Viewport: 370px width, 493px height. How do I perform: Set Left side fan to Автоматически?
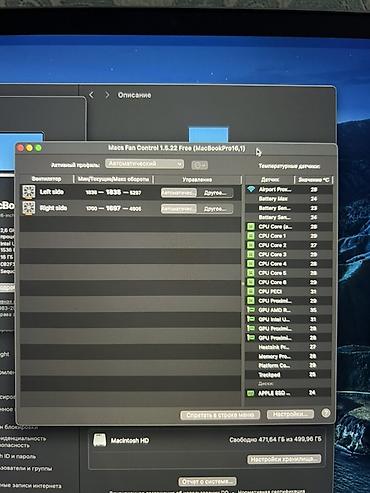tap(179, 193)
